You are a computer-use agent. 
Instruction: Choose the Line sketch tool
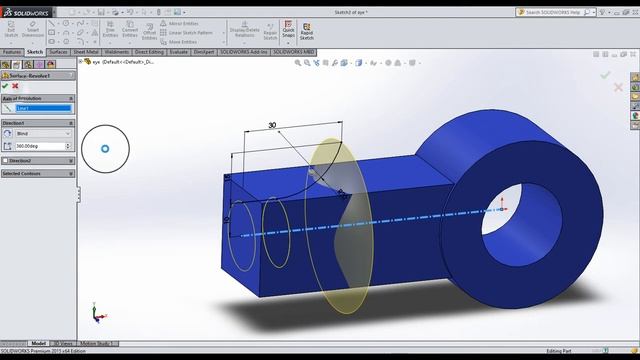(x=51, y=24)
